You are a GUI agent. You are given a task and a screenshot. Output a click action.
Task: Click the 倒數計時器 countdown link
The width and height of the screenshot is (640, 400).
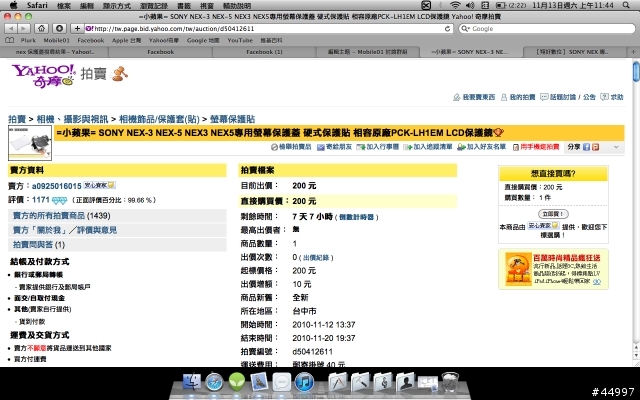pyautogui.click(x=356, y=217)
